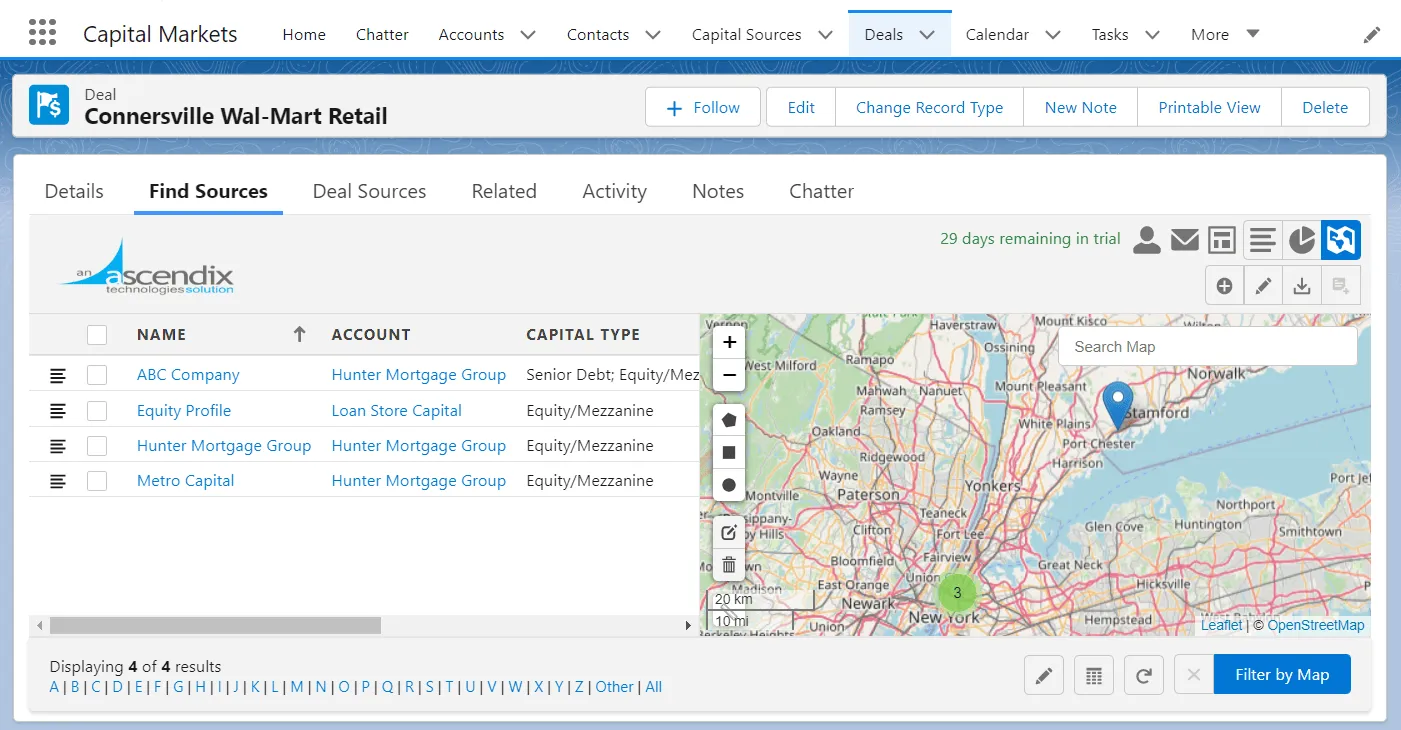Screen dimensions: 1401x730
Task: Open row menu icon for ABC Company
Action: click(x=59, y=376)
